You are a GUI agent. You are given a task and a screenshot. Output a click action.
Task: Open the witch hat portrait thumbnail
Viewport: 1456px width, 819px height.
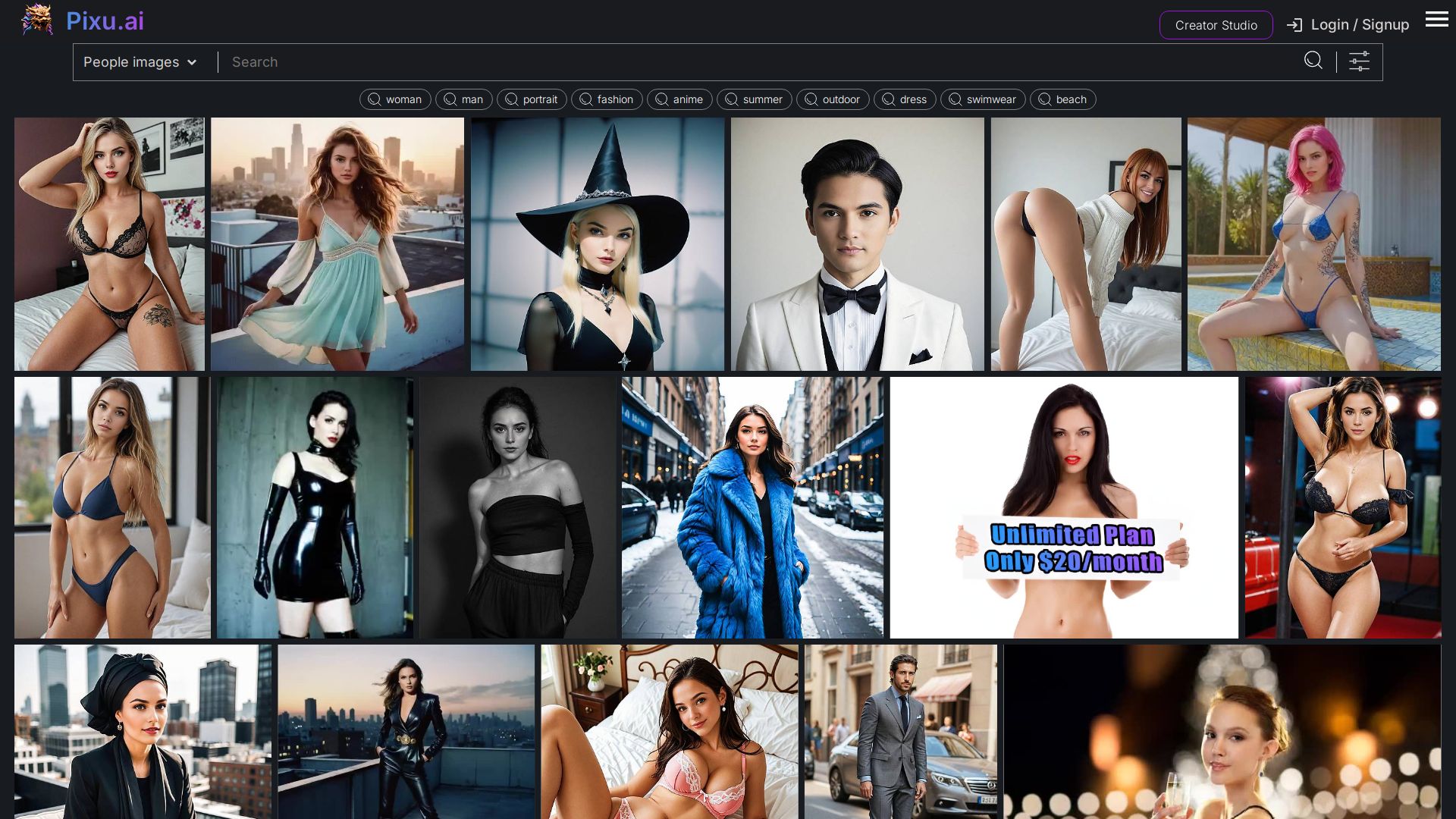[597, 243]
